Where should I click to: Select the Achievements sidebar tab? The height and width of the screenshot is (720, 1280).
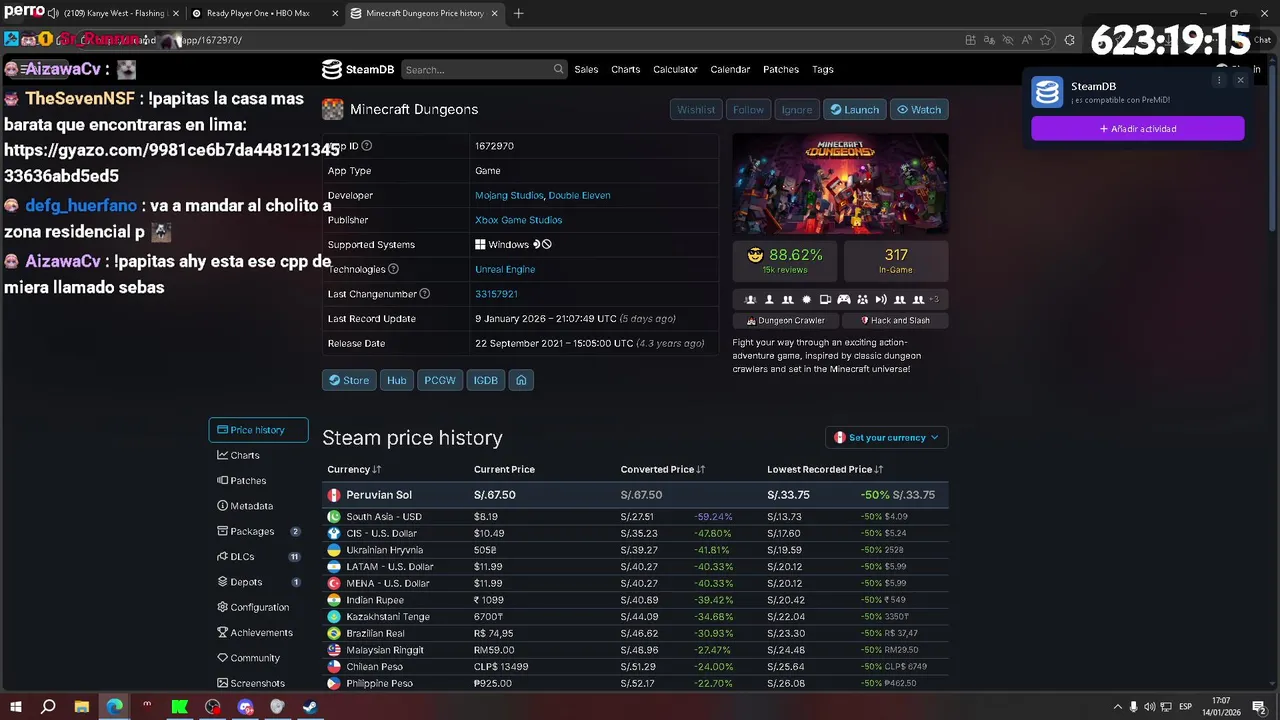258,632
